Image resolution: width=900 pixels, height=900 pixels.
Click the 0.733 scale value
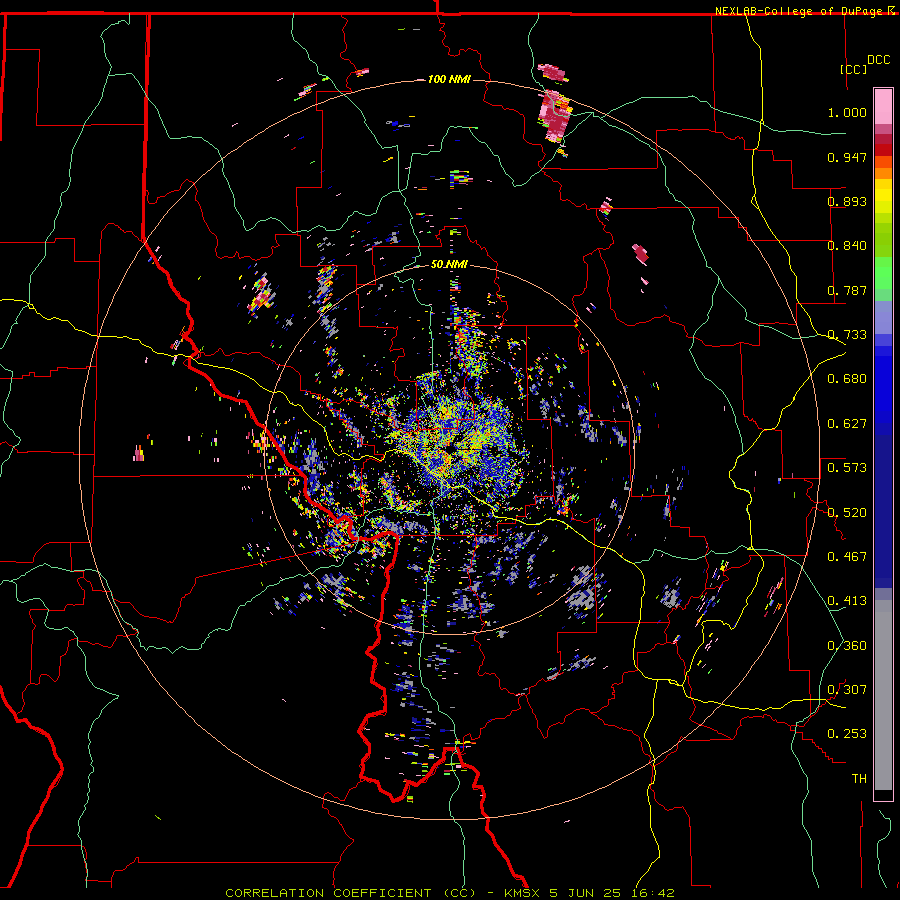(847, 335)
